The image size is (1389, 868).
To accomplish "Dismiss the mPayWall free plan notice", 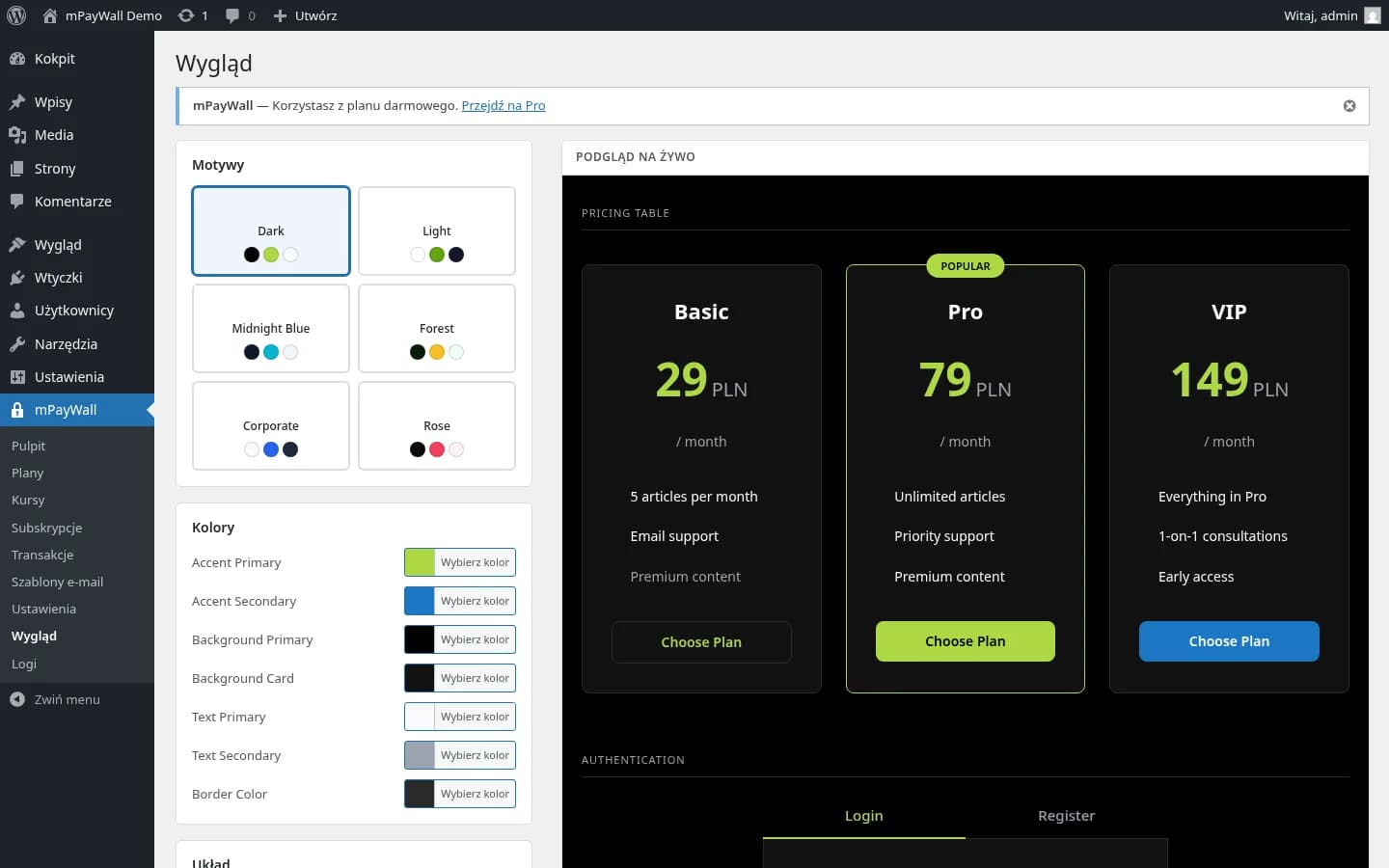I will pyautogui.click(x=1349, y=106).
